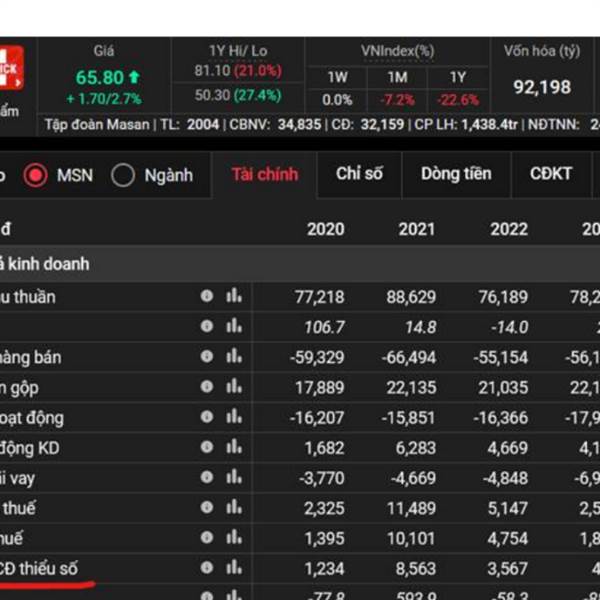Click info icon in the 106.7 growth row

(x=207, y=326)
